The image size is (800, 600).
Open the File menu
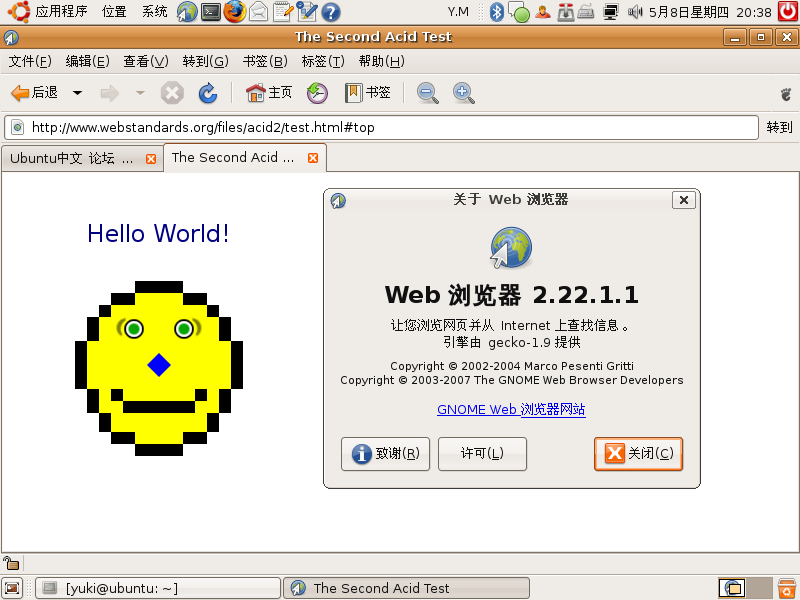(30, 62)
